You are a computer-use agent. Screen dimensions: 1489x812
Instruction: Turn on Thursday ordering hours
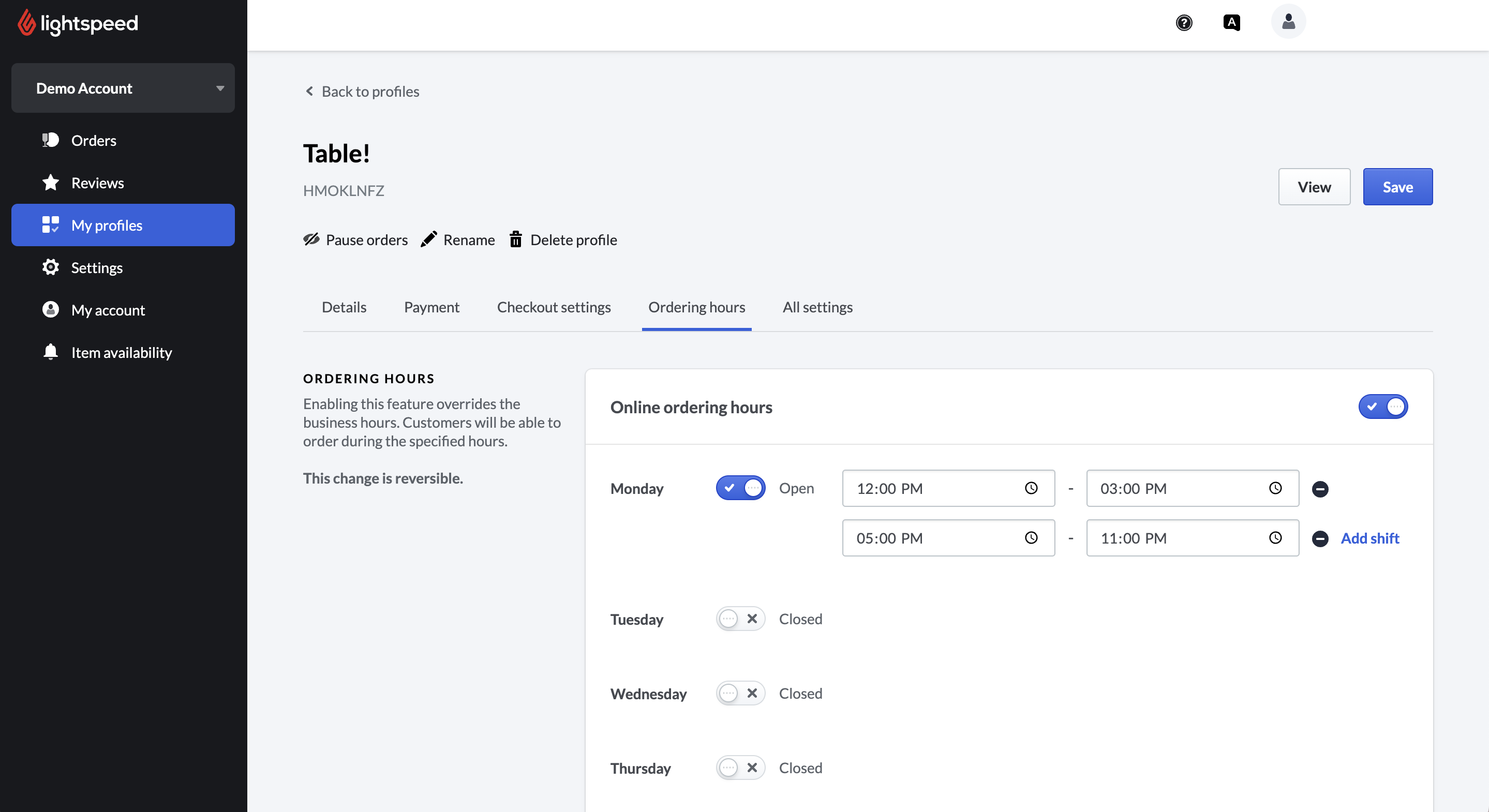(x=740, y=768)
